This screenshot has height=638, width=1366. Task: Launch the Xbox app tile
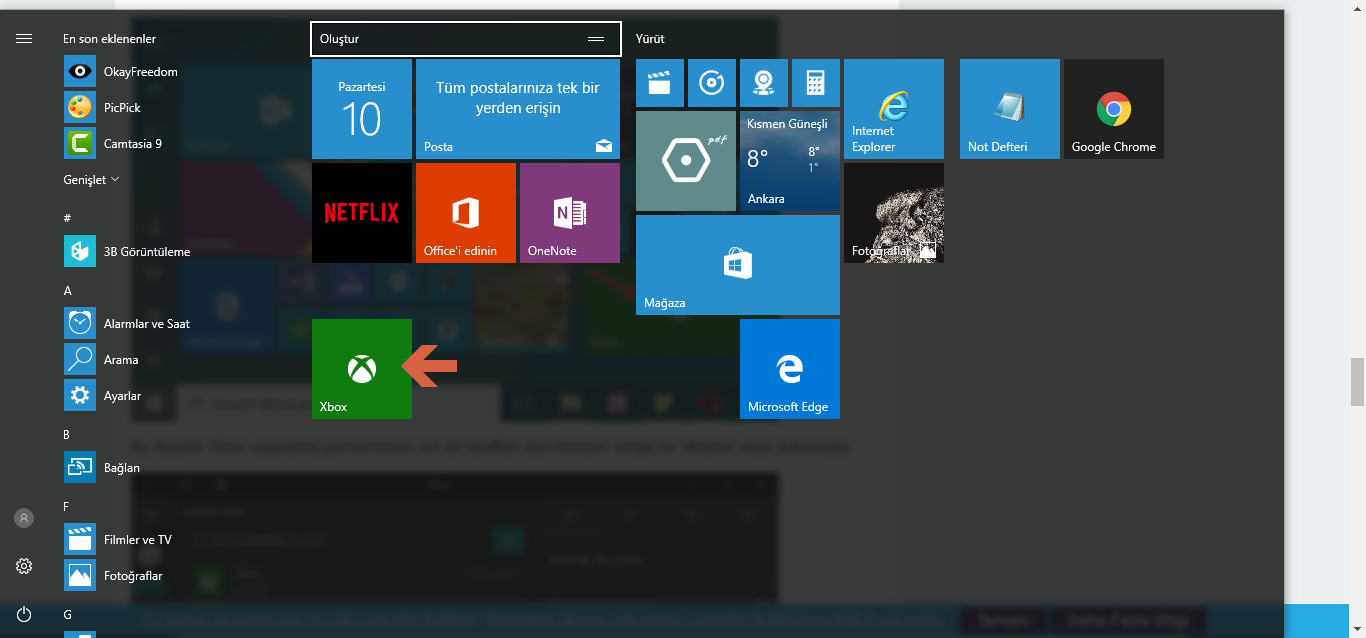361,368
